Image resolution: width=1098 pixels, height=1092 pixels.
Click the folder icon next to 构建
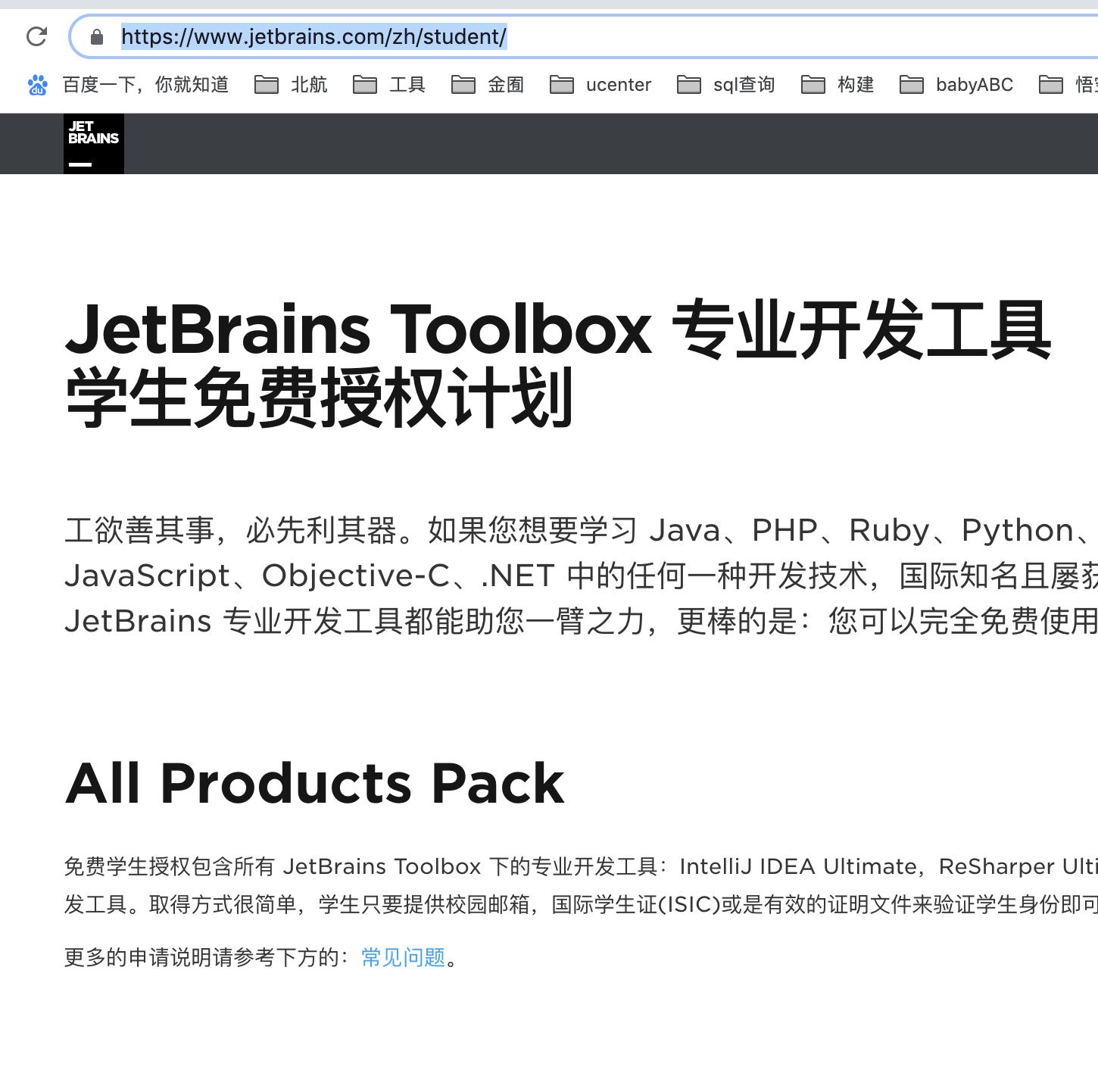pos(813,85)
